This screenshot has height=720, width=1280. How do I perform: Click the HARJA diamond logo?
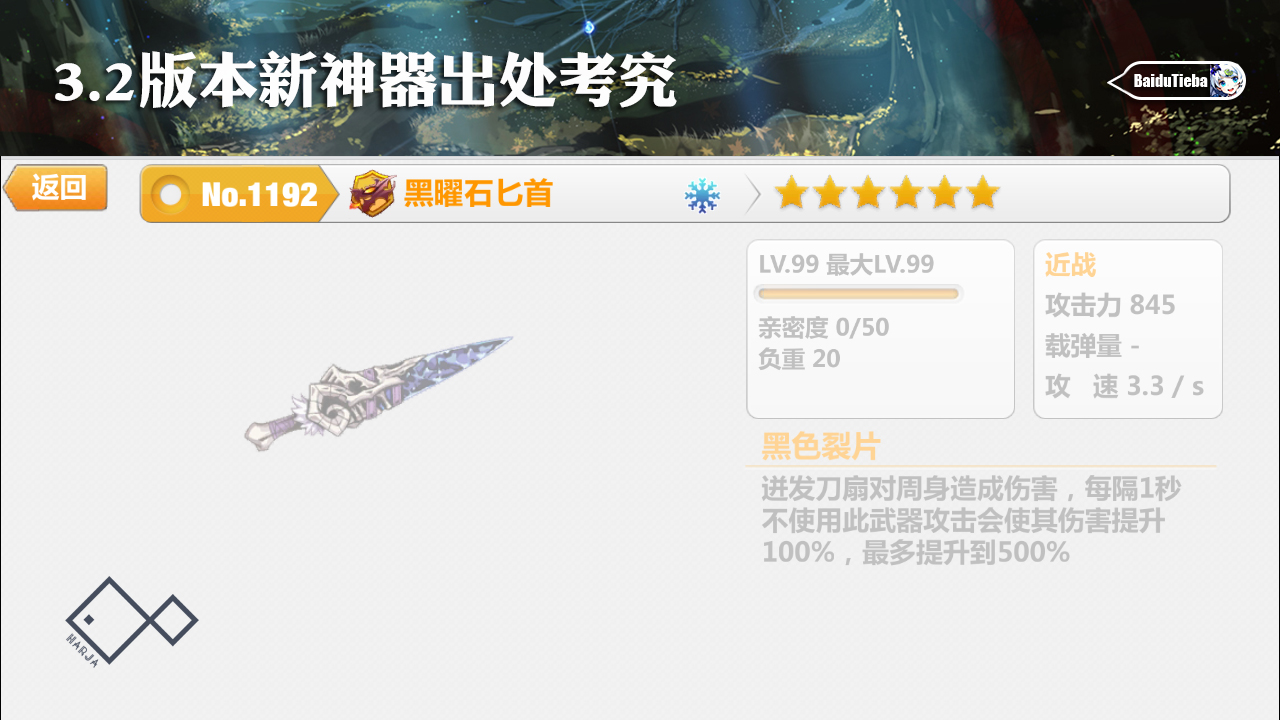pos(131,621)
